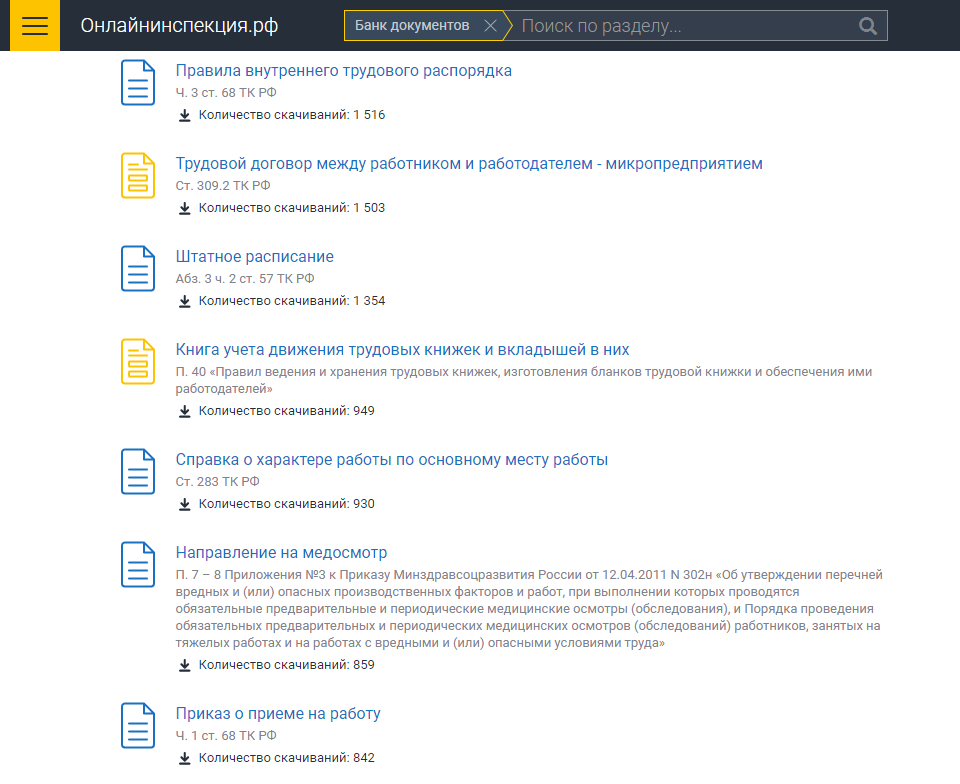Viewport: 960px width, 784px height.
Task: Click download icon under Штатное расписание
Action: 184,301
